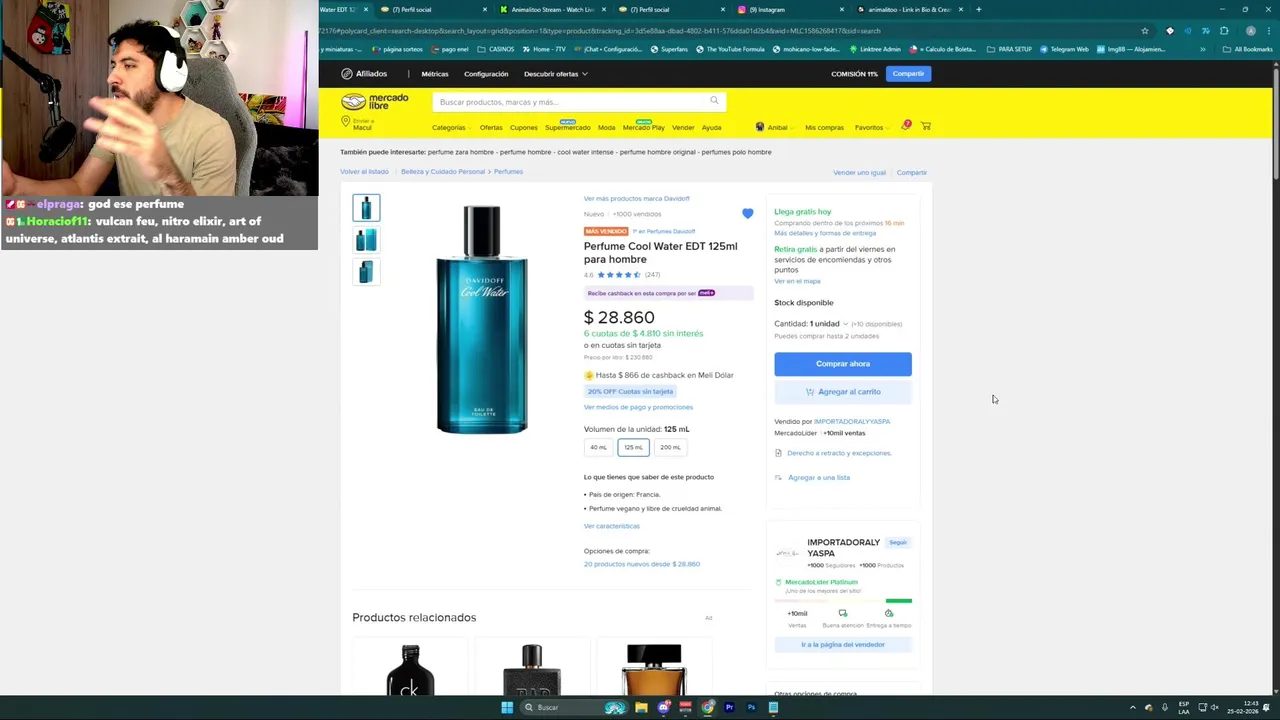Open a new browser tab
Image resolution: width=1280 pixels, height=720 pixels.
[x=978, y=10]
